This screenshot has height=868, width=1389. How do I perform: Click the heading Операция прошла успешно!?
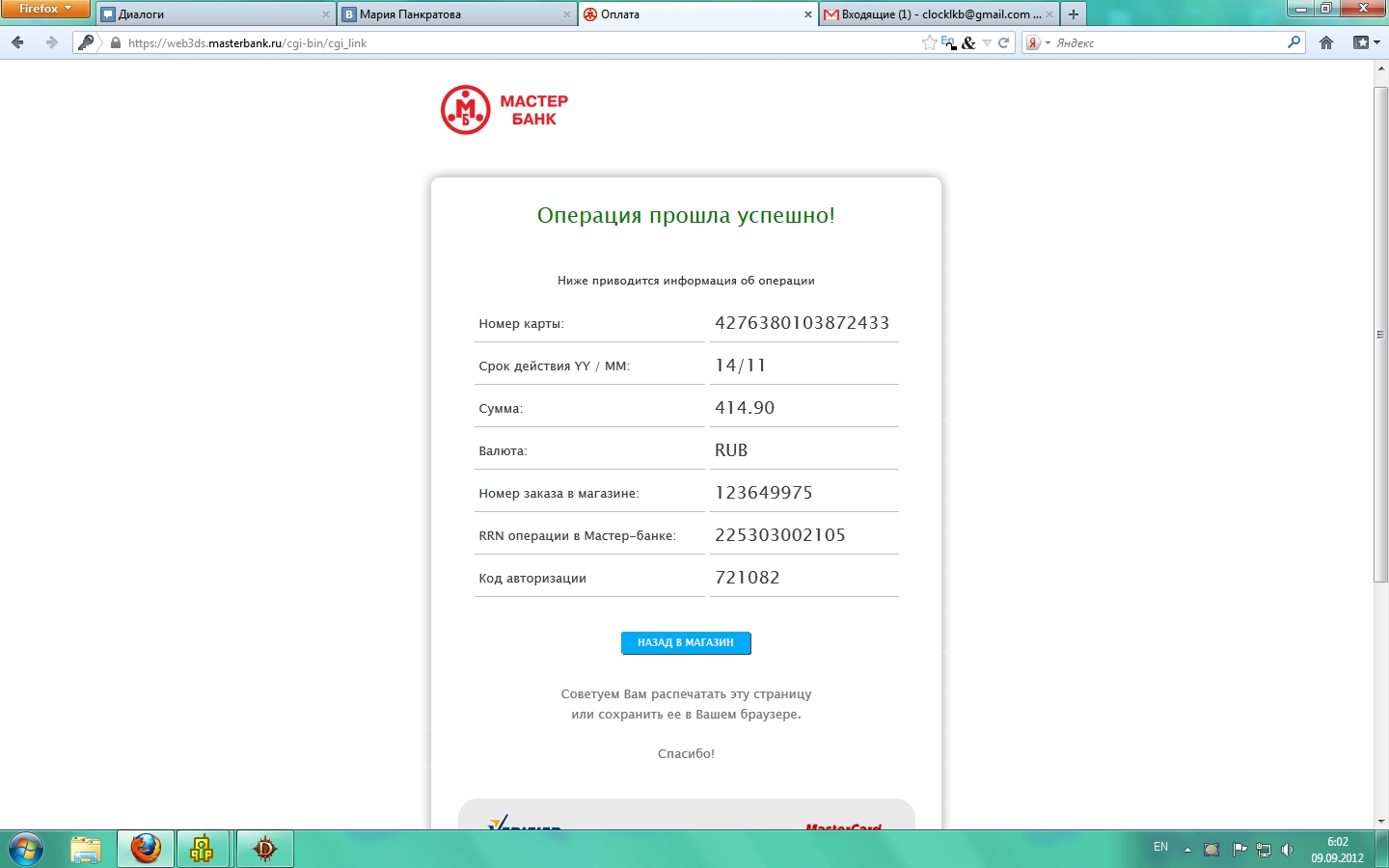[686, 215]
